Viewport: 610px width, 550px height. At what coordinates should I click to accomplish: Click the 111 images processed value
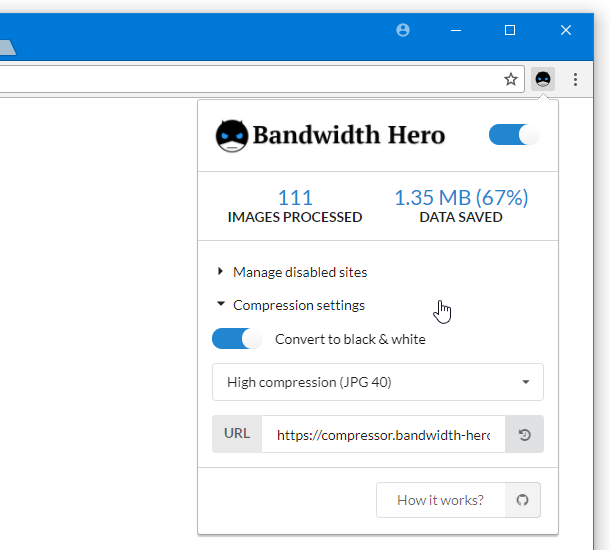pyautogui.click(x=295, y=198)
